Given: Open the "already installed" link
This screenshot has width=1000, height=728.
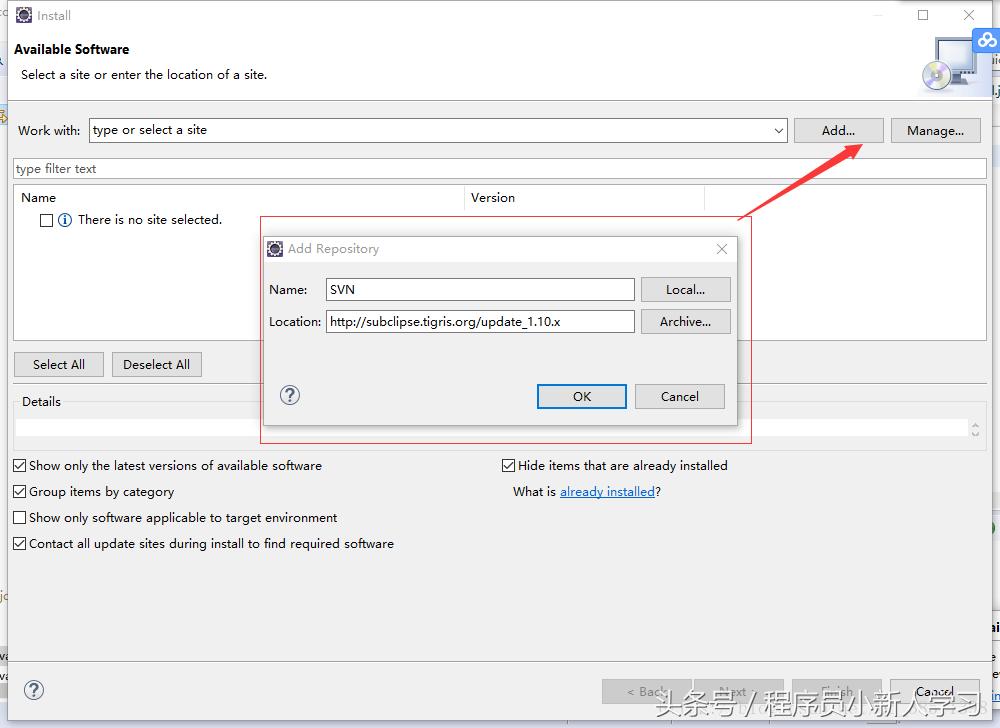Looking at the screenshot, I should (607, 491).
